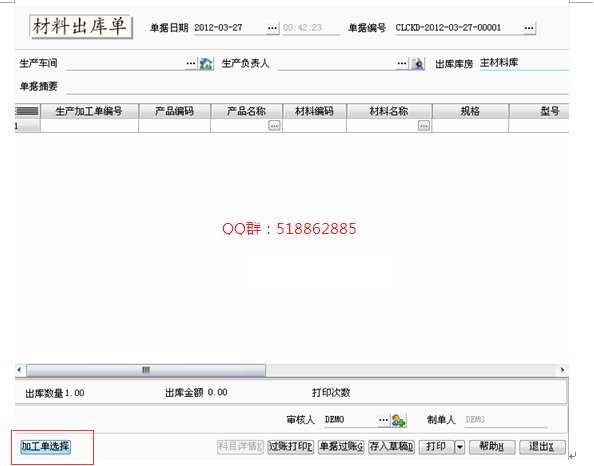
Task: Click the time field showing 00:42:23
Action: [311, 28]
